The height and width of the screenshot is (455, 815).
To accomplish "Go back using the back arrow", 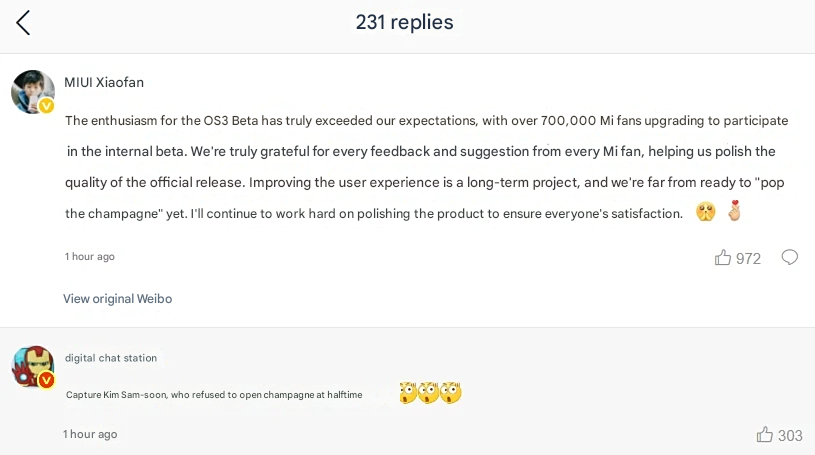I will (x=23, y=23).
